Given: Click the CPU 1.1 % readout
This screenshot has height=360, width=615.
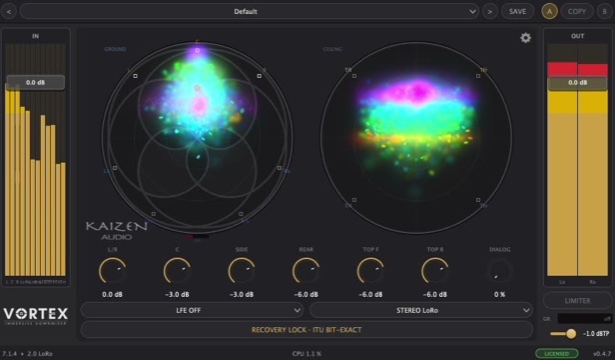Looking at the screenshot, I should coord(306,354).
